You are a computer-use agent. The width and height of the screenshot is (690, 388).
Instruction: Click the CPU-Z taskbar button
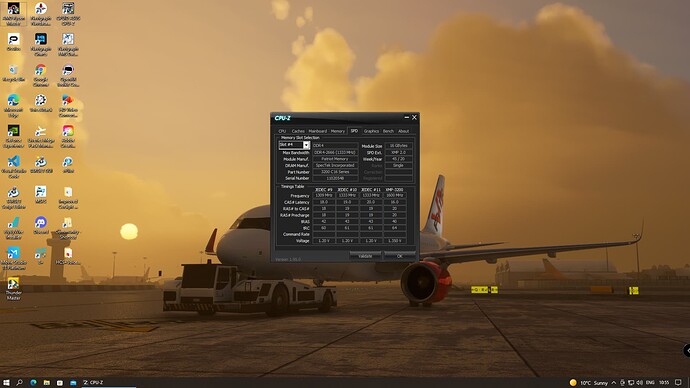click(108, 382)
